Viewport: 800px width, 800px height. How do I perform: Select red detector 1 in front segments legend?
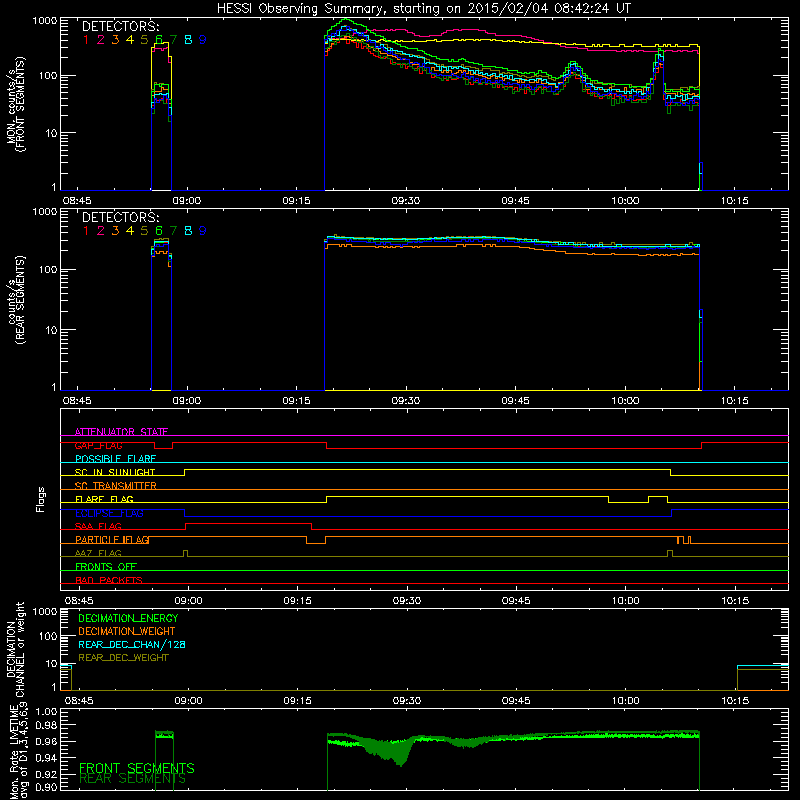pos(86,39)
